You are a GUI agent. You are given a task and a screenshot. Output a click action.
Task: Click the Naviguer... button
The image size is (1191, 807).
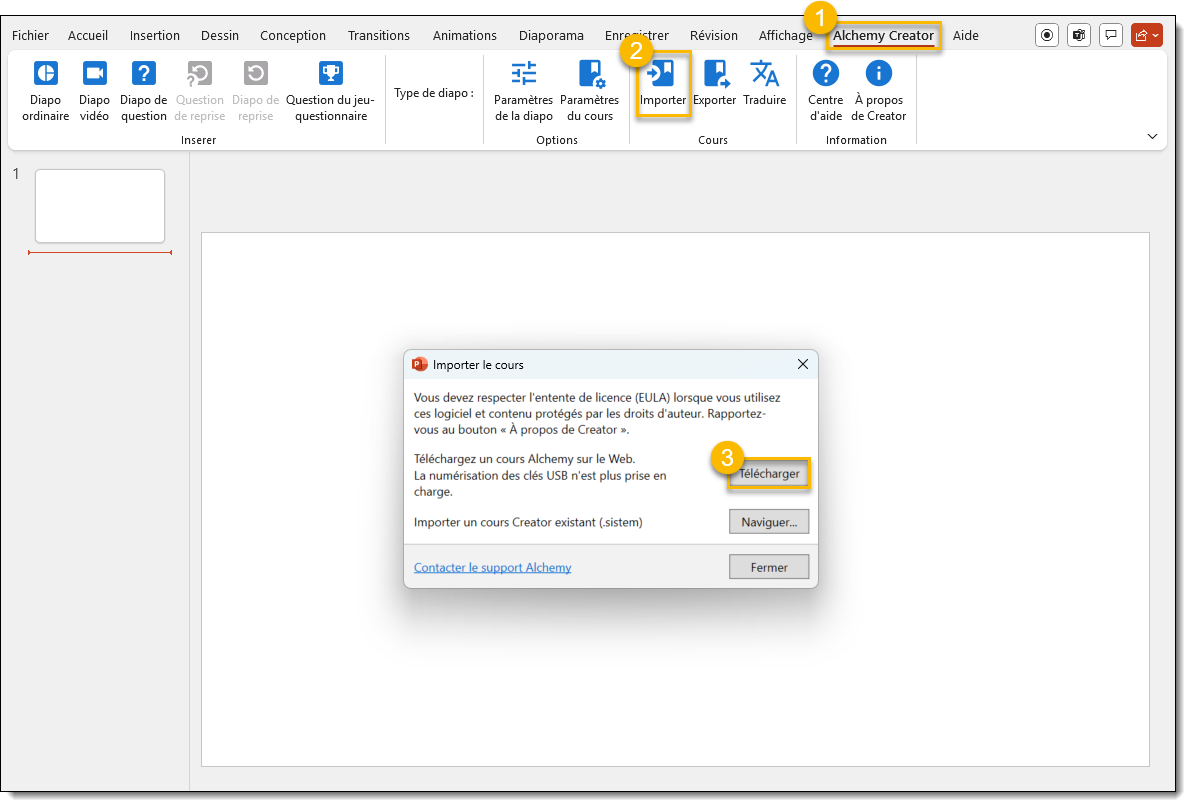(x=768, y=522)
